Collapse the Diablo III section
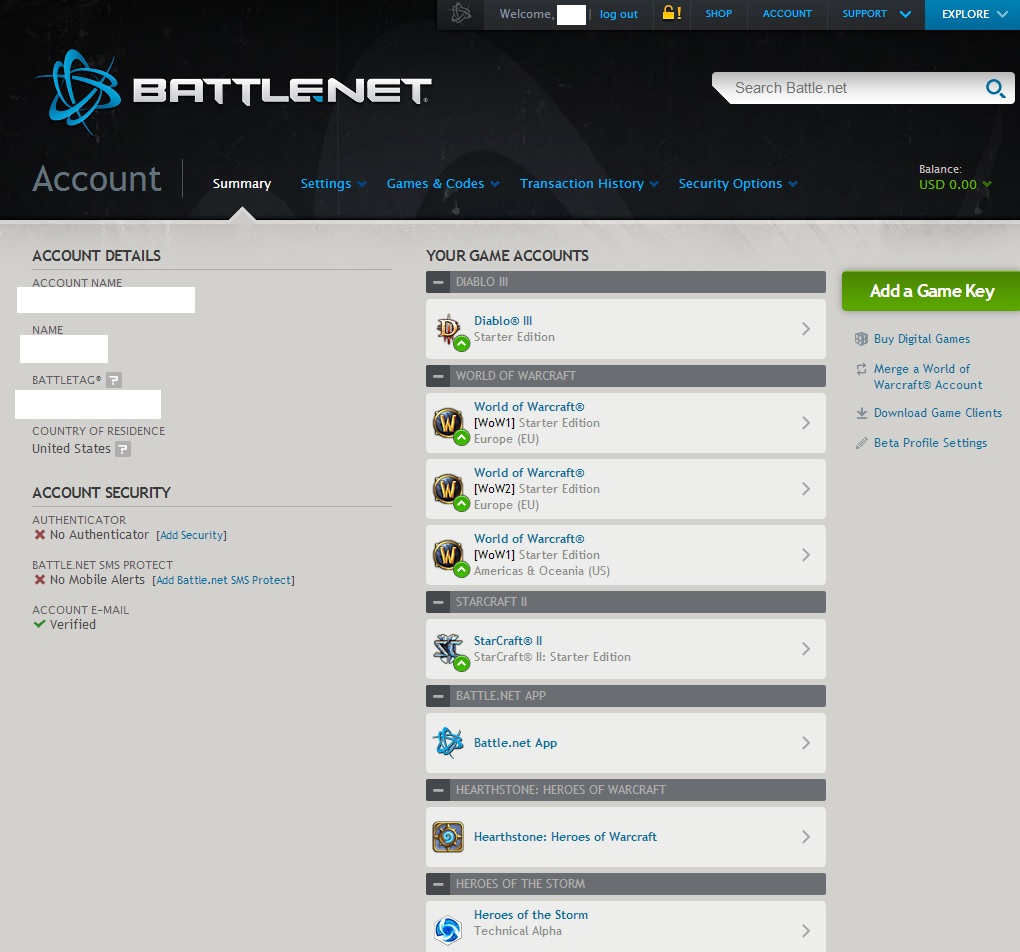This screenshot has width=1020, height=952. (438, 282)
